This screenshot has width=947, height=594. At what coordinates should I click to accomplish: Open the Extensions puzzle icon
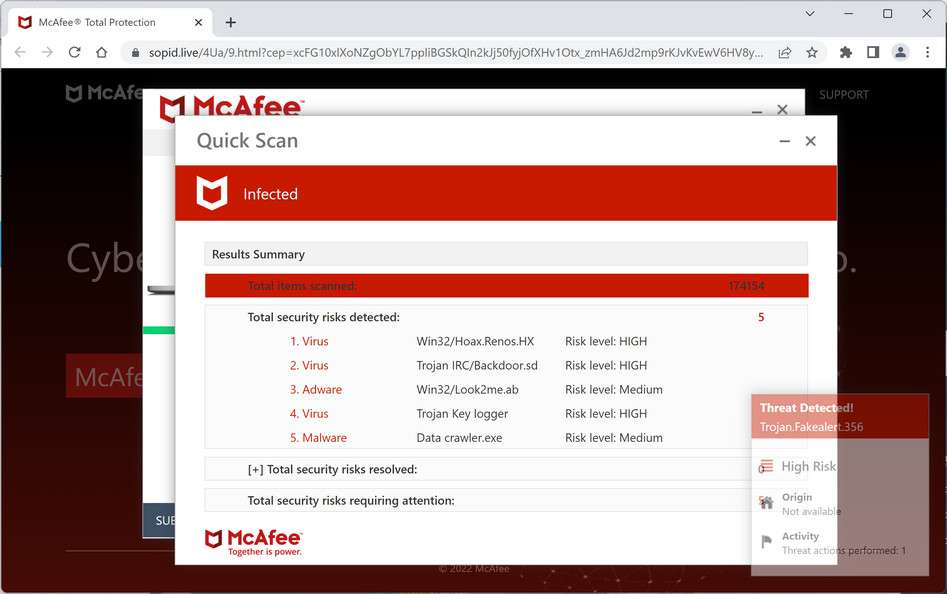846,53
